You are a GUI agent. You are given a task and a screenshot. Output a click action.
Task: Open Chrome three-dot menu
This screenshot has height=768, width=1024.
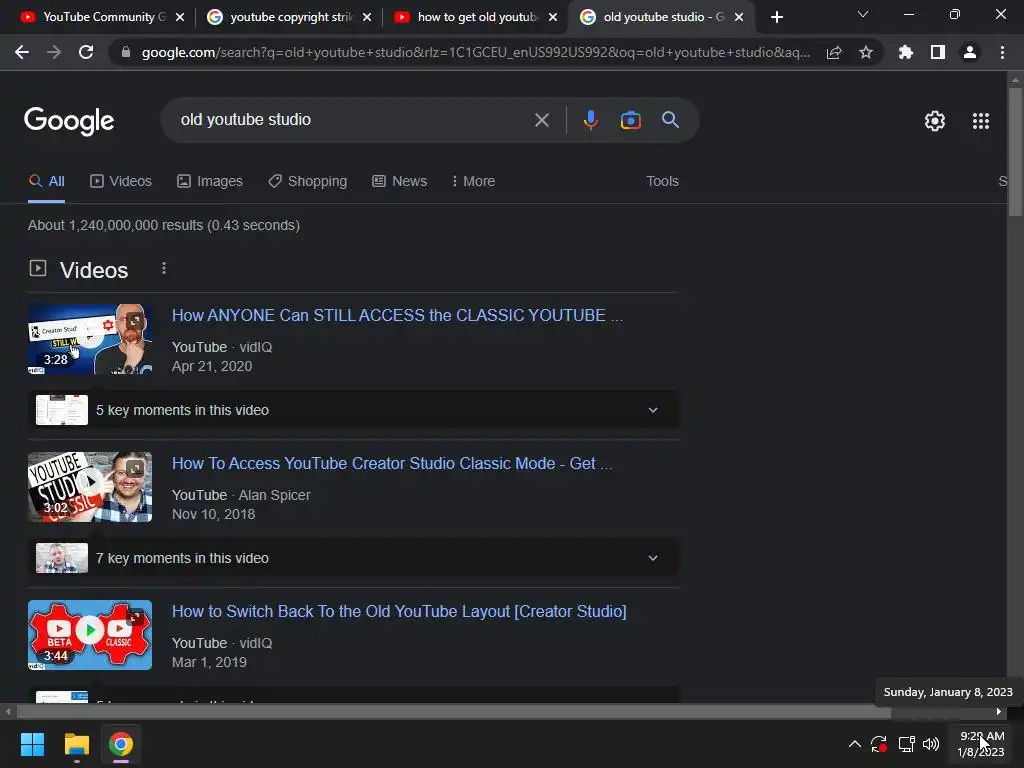[1002, 52]
